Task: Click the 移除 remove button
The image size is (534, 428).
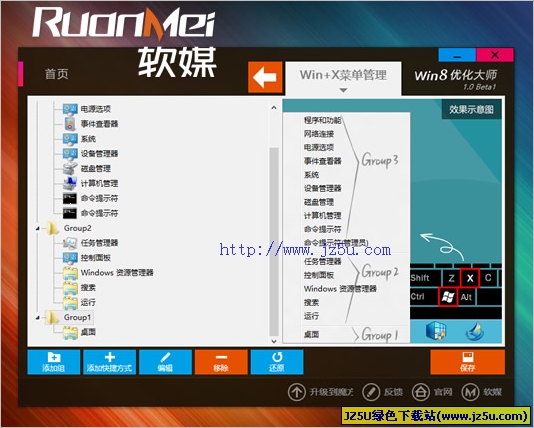Action: tap(221, 362)
